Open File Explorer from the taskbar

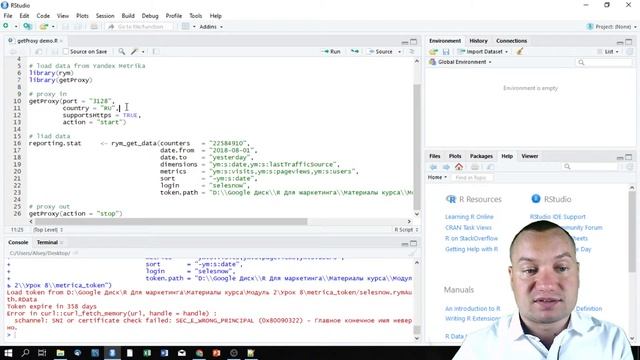(x=60, y=353)
